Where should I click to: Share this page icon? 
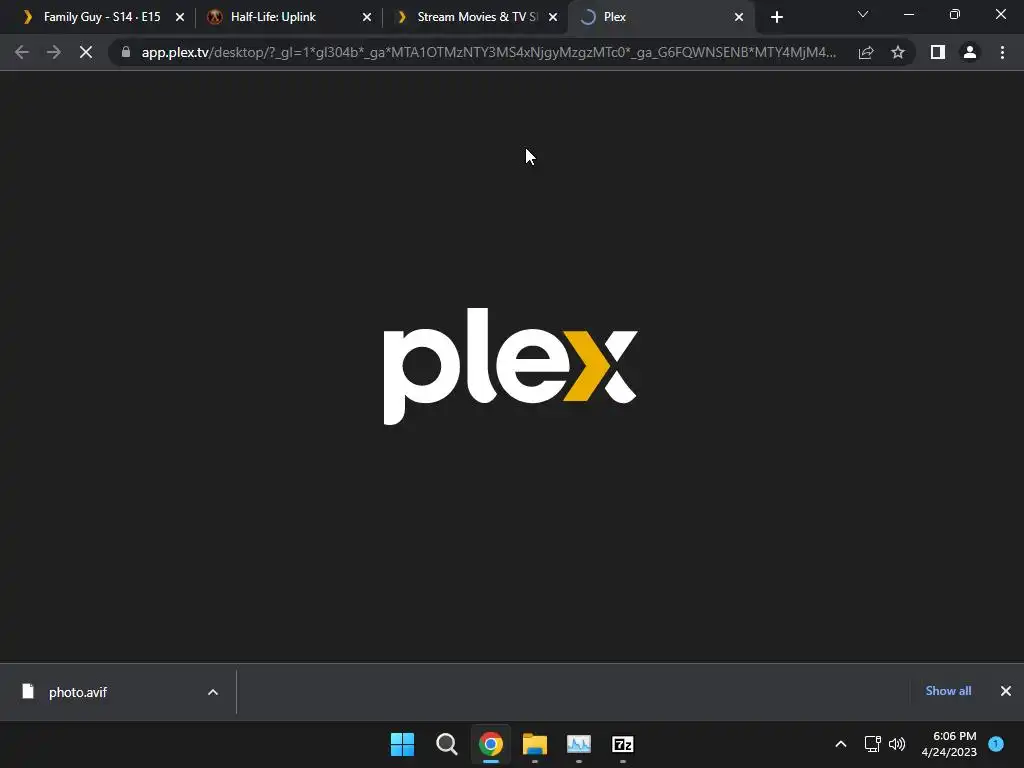[x=866, y=52]
